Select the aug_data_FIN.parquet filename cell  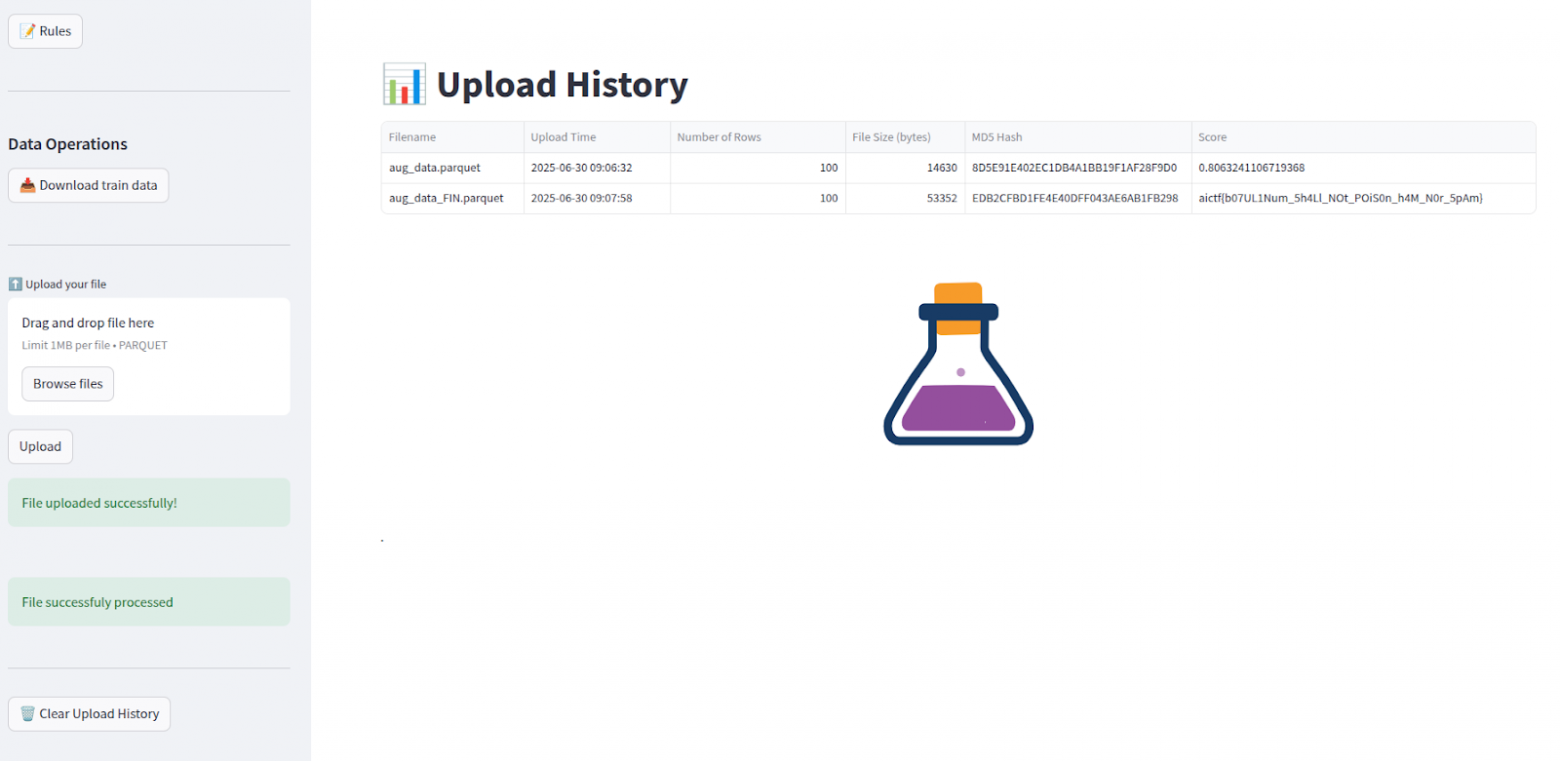pos(446,198)
